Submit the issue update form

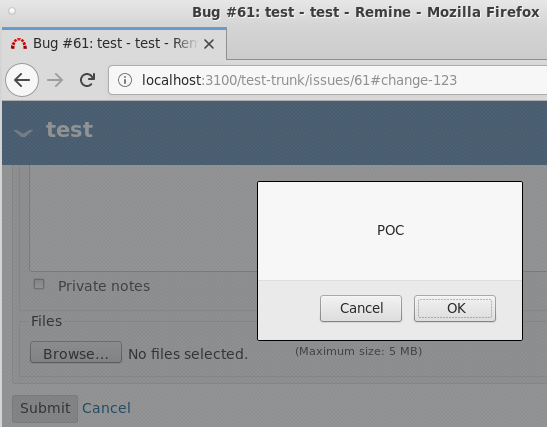coord(45,408)
